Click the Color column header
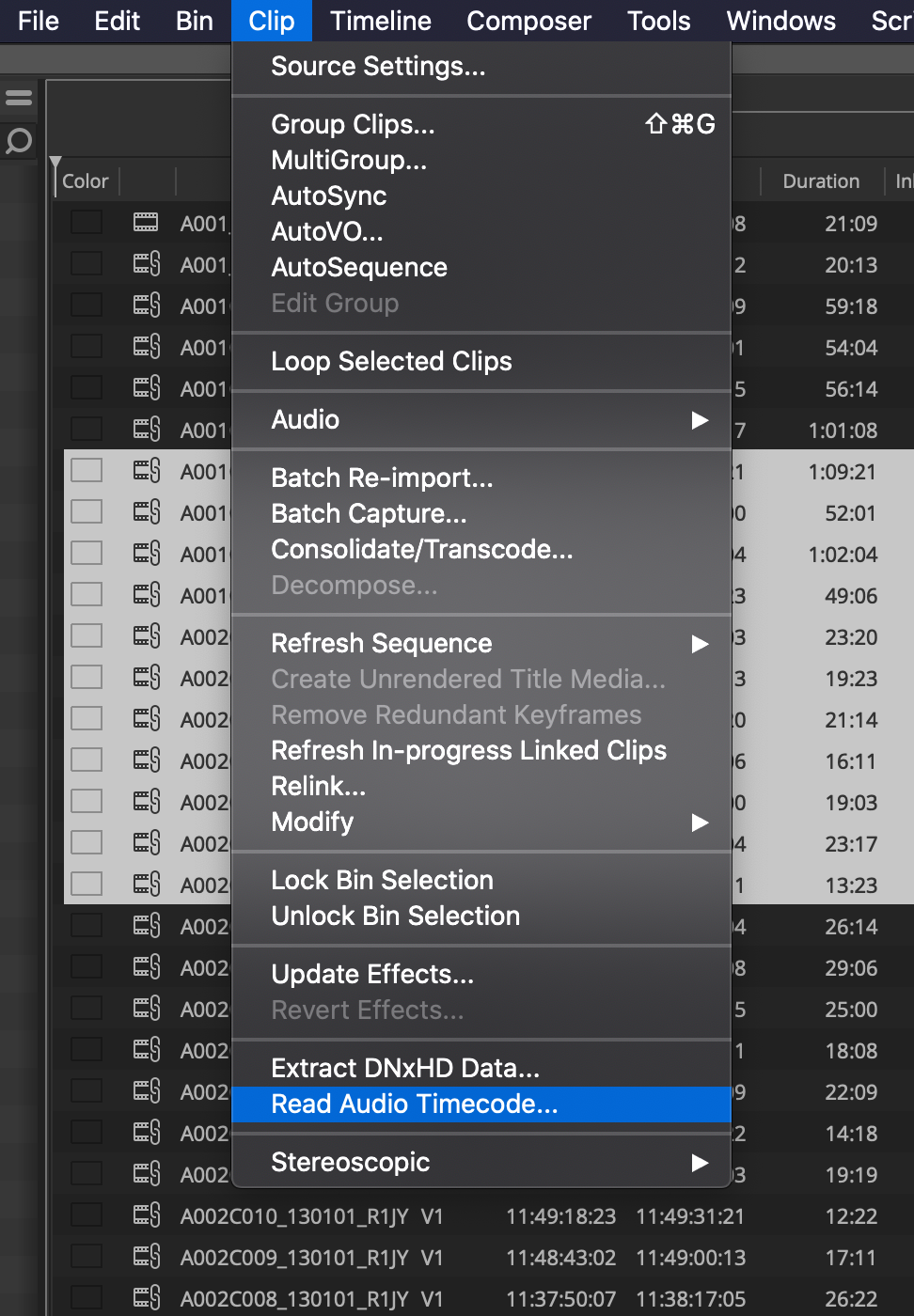Viewport: 914px width, 1316px height. point(86,181)
